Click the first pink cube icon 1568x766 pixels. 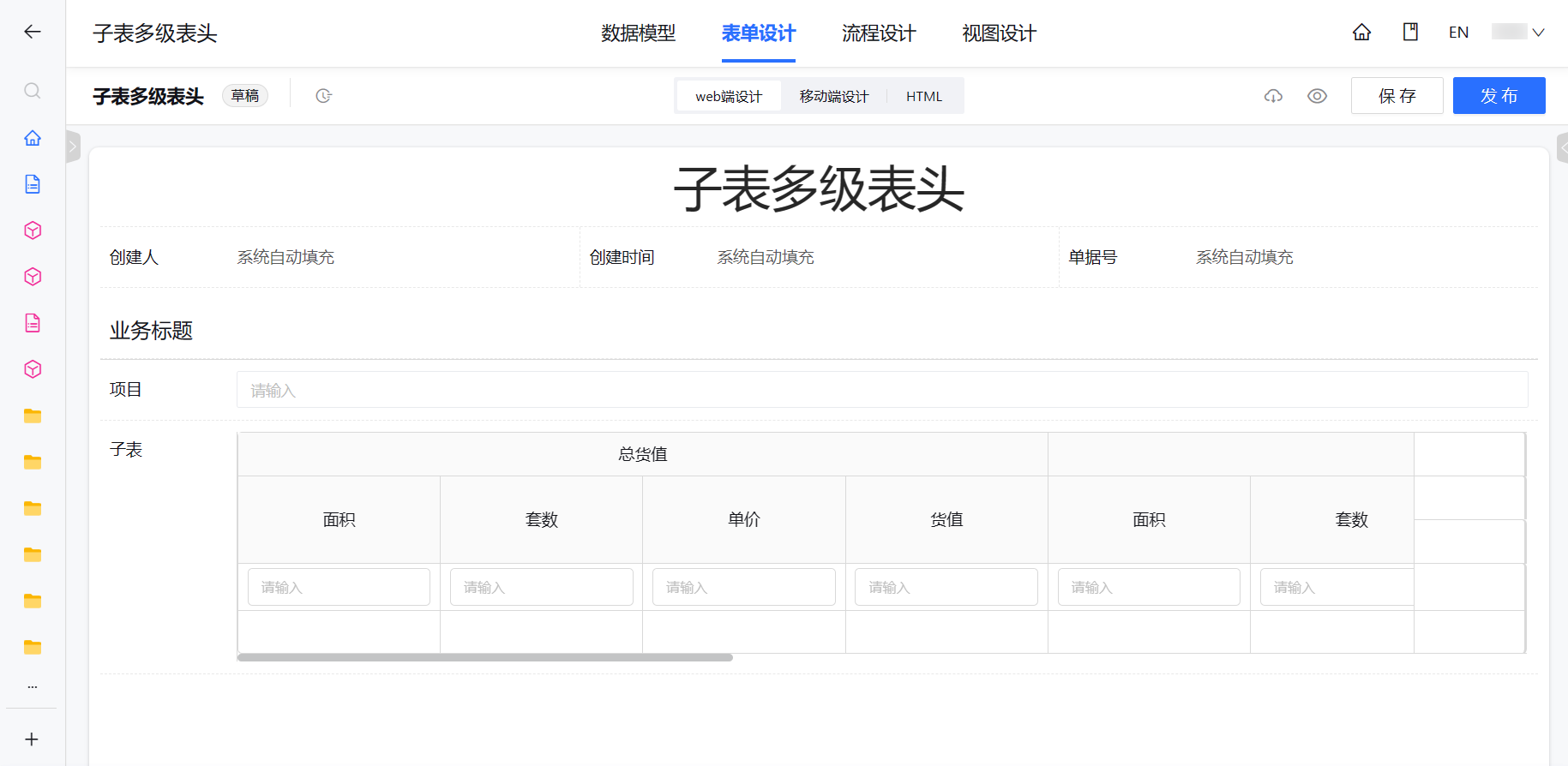coord(33,230)
